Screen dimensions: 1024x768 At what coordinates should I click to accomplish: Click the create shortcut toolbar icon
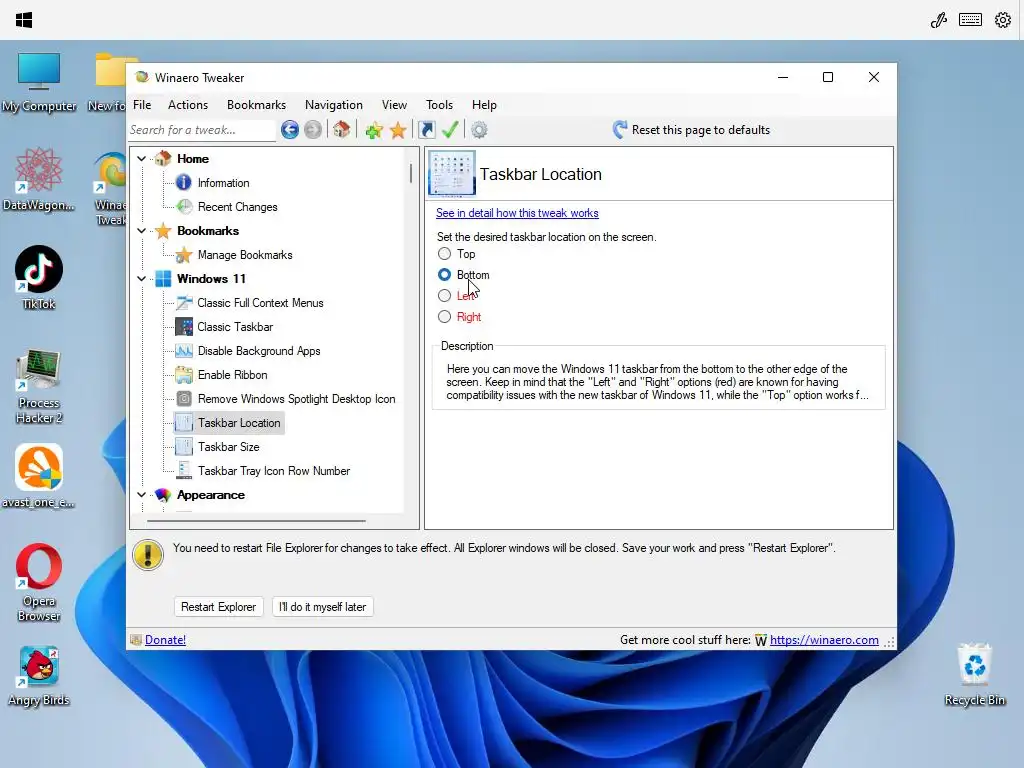point(426,130)
